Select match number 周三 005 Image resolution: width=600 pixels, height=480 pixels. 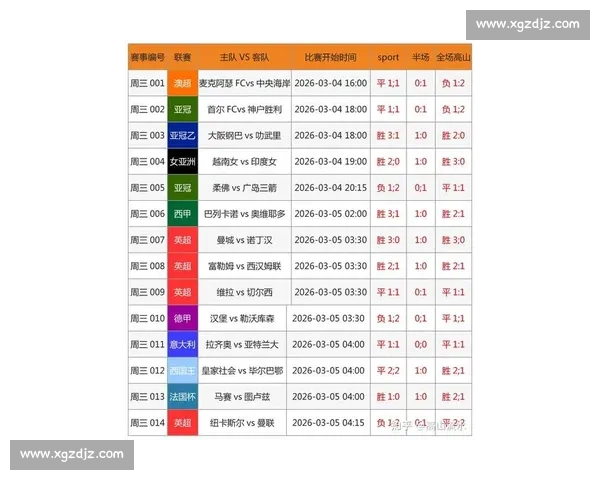[x=147, y=188]
